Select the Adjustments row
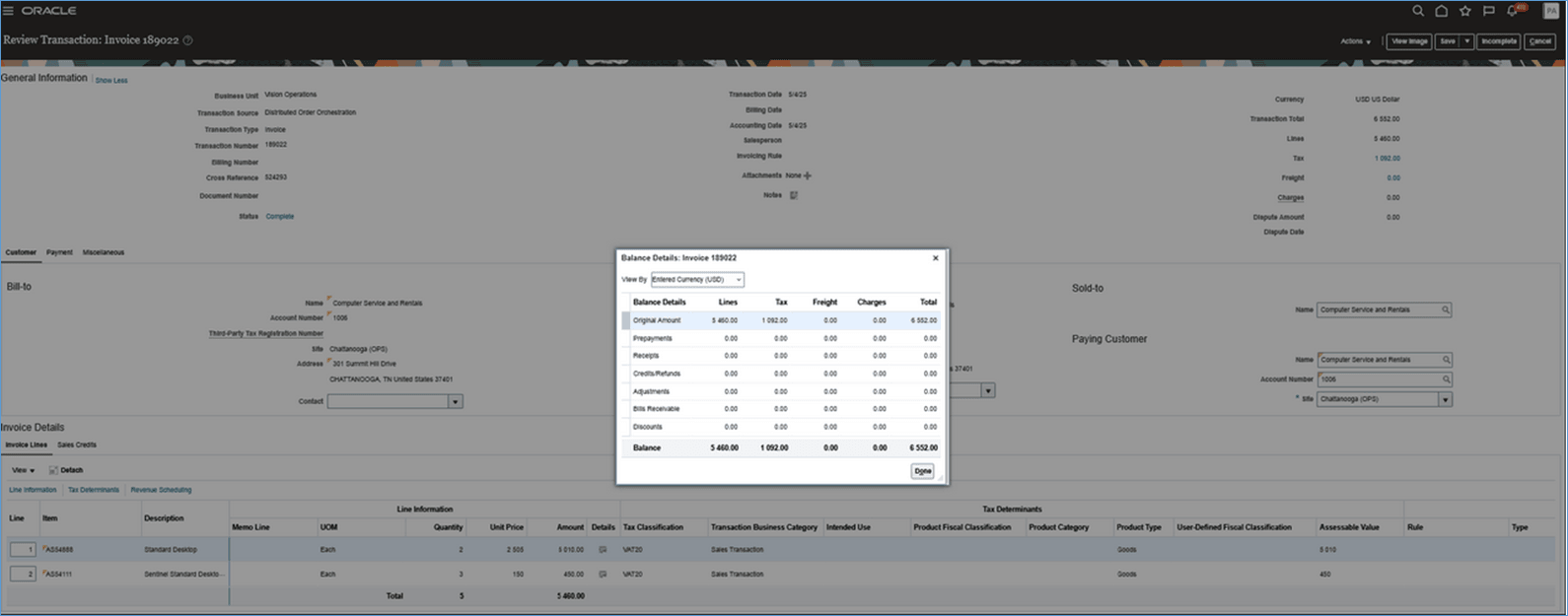The image size is (1568, 616). coord(780,391)
